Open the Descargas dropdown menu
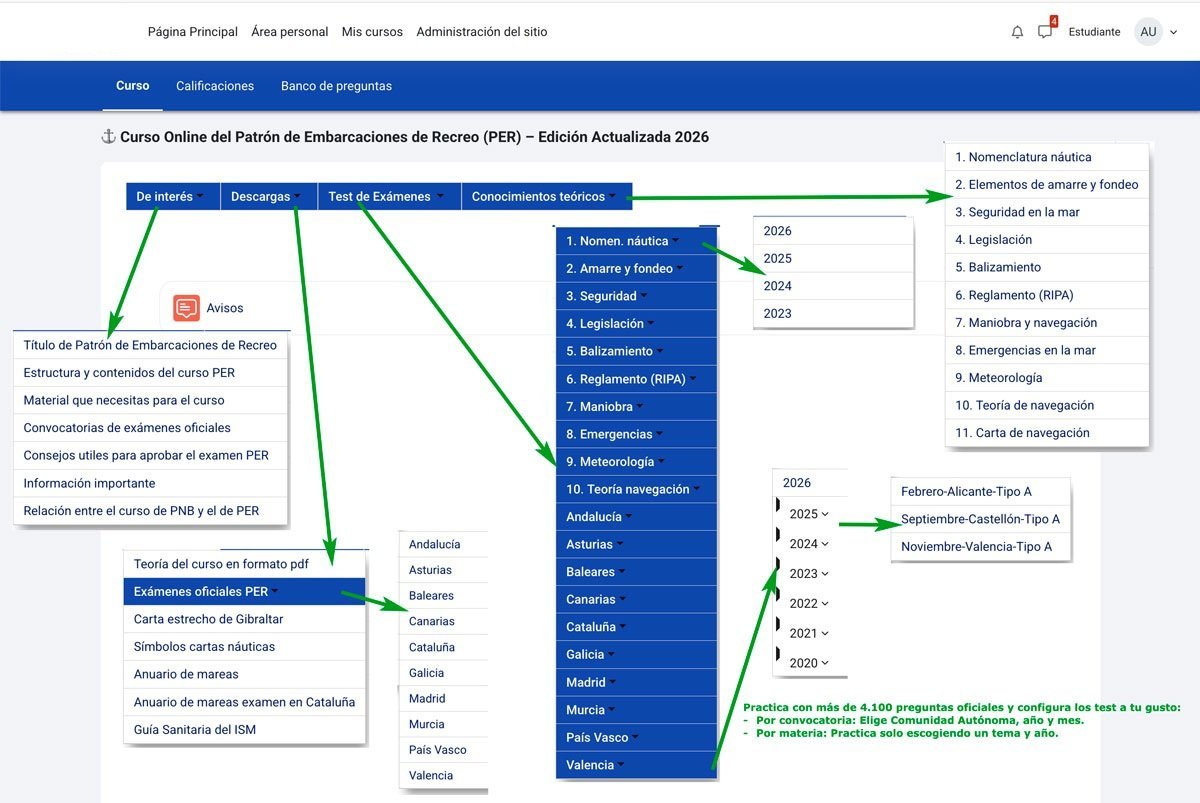 (x=267, y=196)
